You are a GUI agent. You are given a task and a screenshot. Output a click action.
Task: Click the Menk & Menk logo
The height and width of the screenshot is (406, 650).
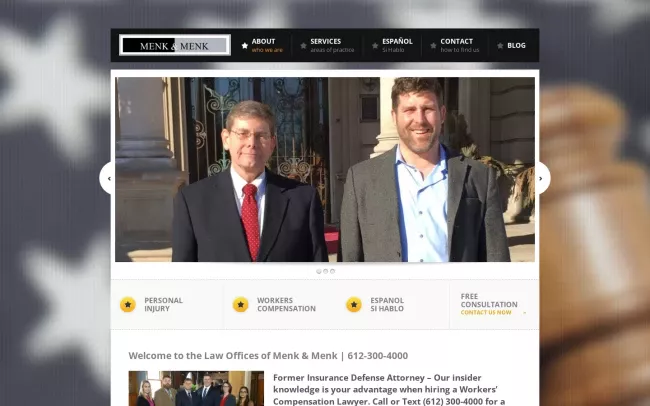(175, 45)
